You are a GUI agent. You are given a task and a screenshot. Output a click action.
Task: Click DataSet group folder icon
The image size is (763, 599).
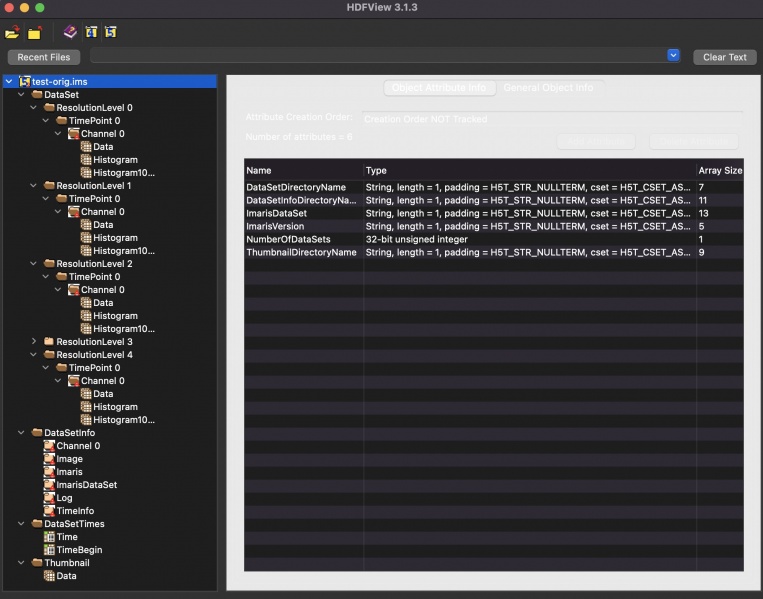(x=37, y=94)
